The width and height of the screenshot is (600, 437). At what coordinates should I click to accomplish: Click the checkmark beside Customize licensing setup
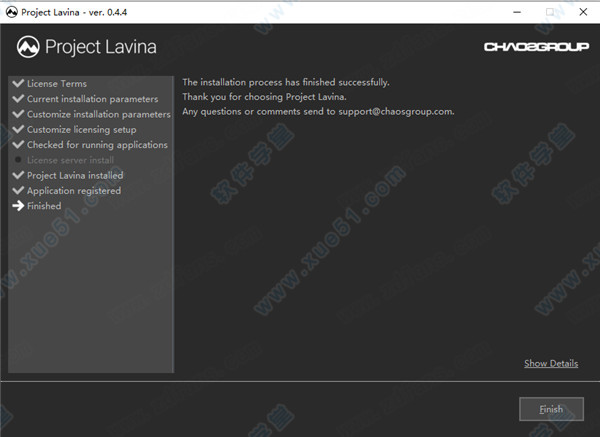pyautogui.click(x=18, y=129)
